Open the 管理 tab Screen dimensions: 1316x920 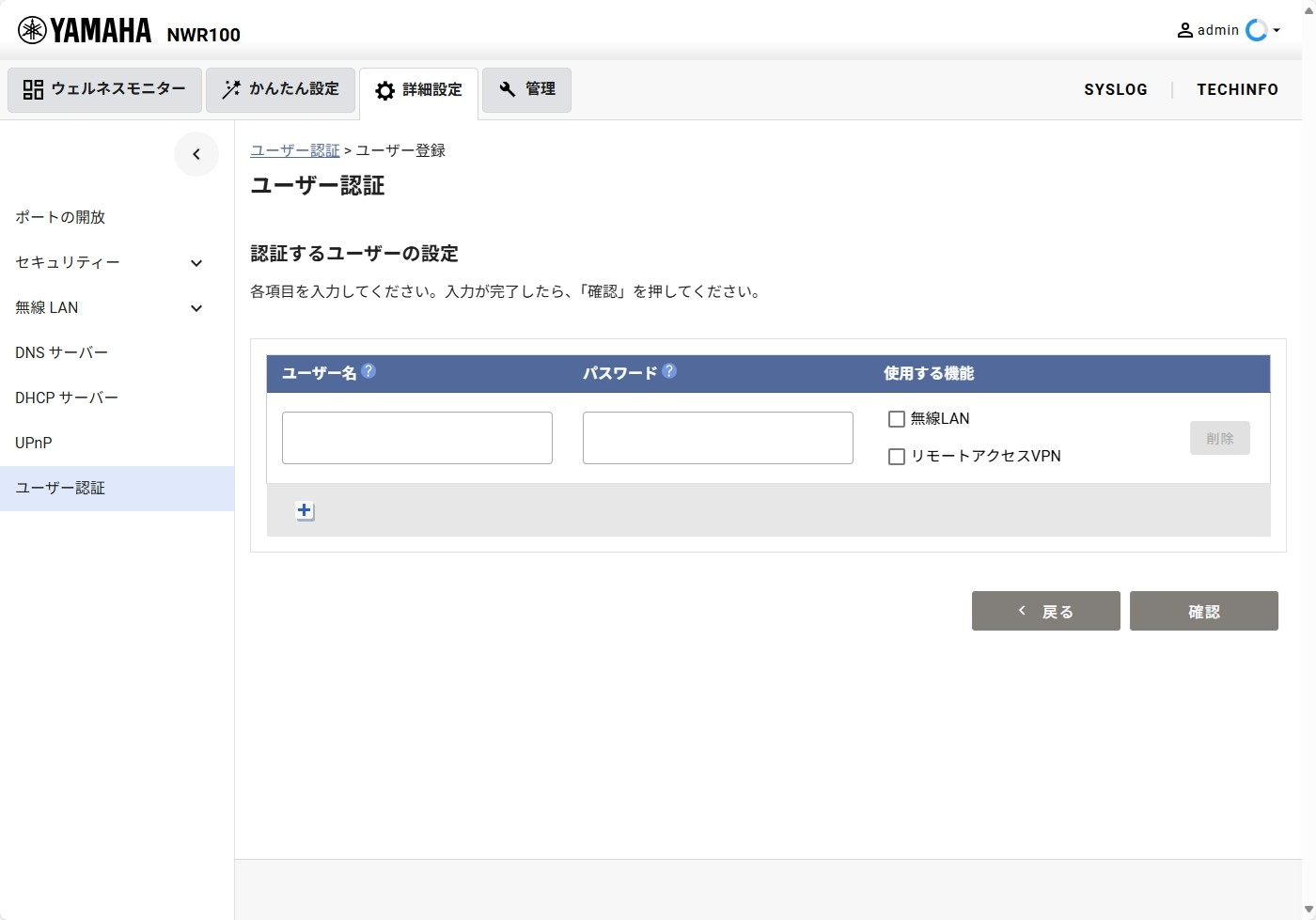(526, 89)
